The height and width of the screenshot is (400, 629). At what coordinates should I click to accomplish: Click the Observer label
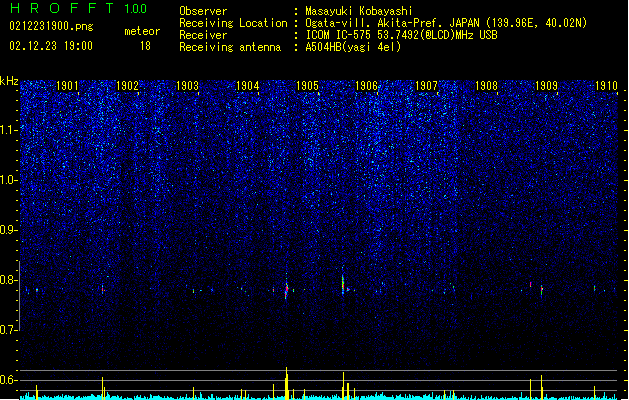pos(203,11)
